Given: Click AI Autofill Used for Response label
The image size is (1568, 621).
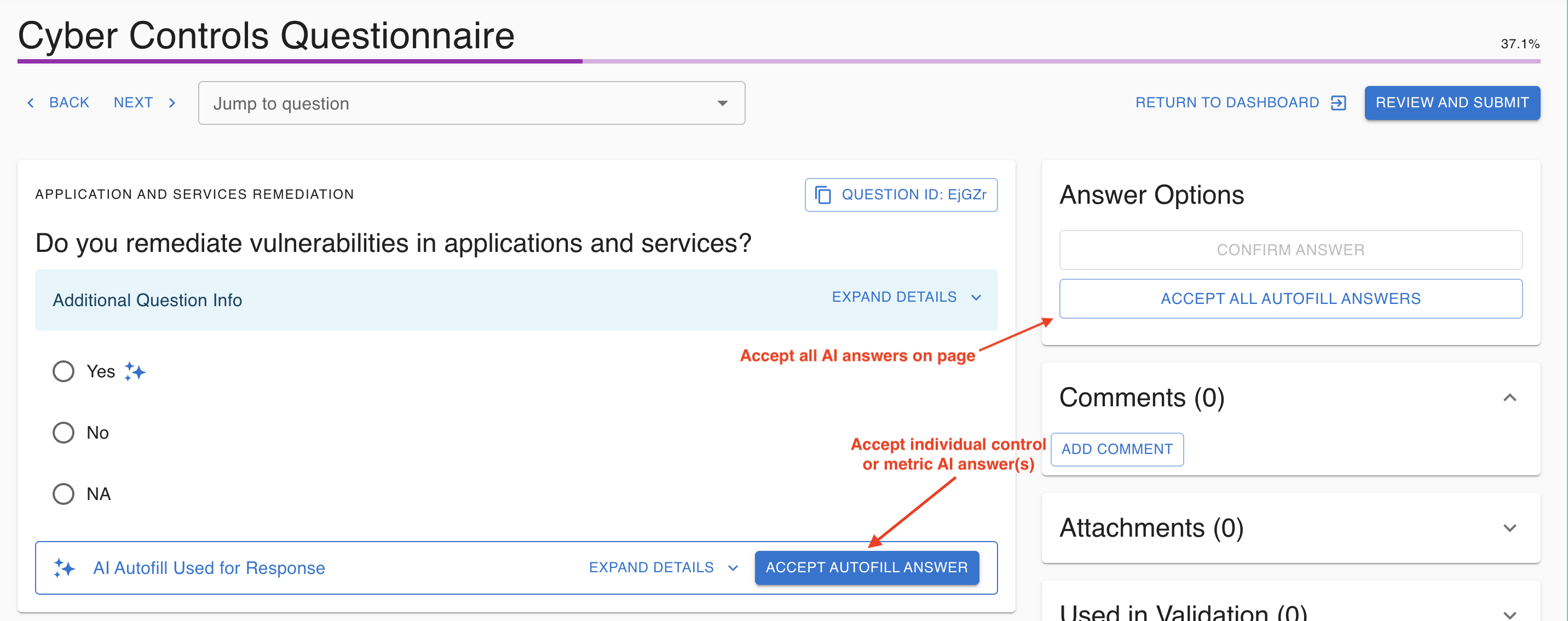Looking at the screenshot, I should (x=209, y=567).
